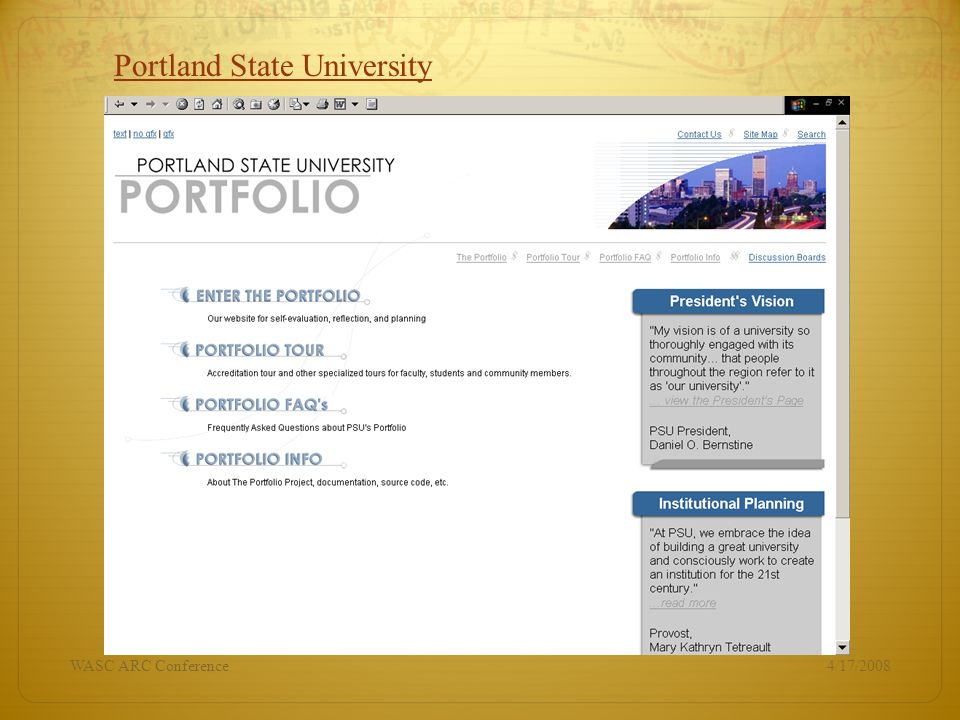
Task: Click 'Our website for self-evaluation' description text
Action: [x=317, y=318]
